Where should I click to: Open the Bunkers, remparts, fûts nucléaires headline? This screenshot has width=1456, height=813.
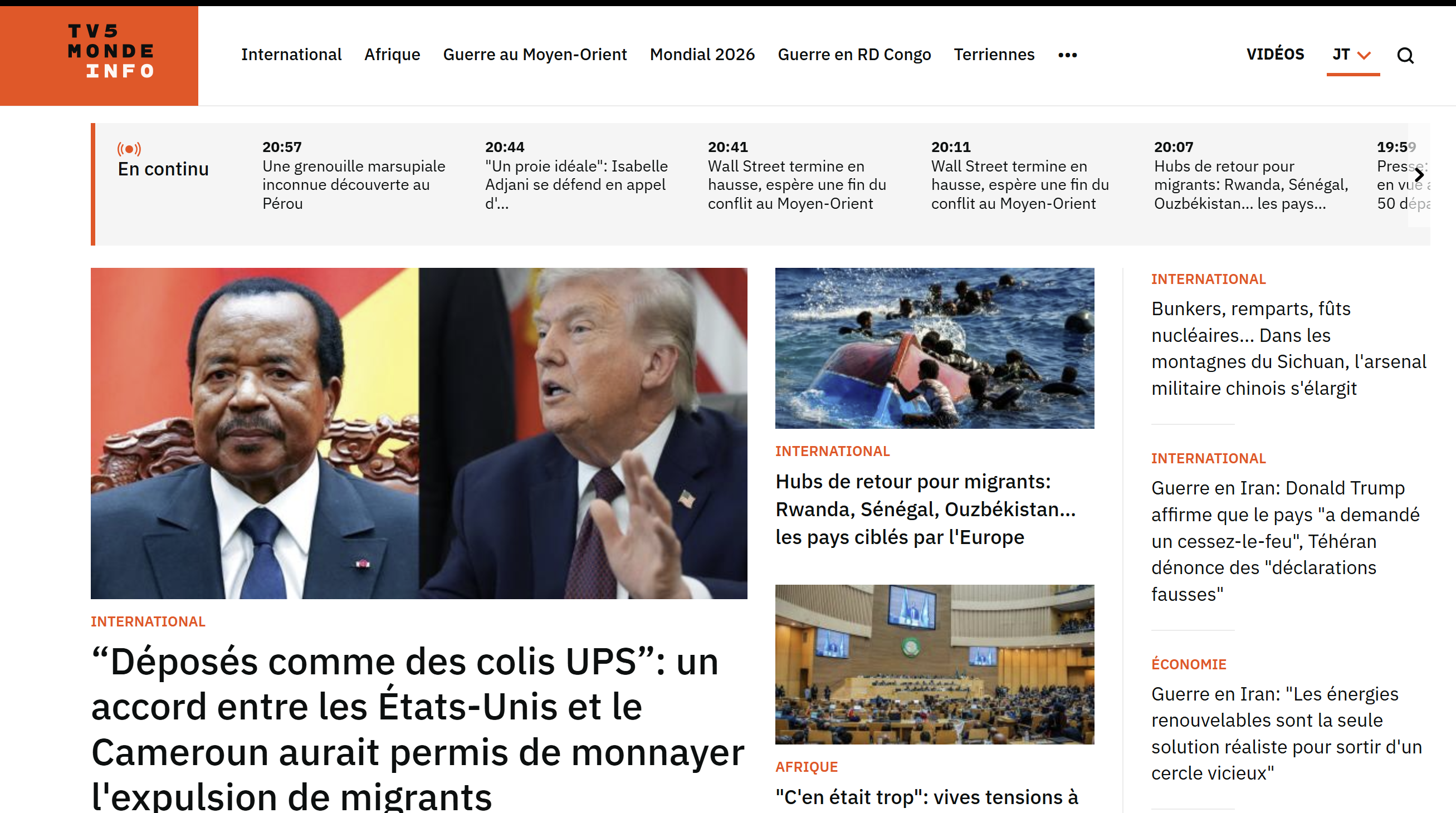pos(1289,349)
